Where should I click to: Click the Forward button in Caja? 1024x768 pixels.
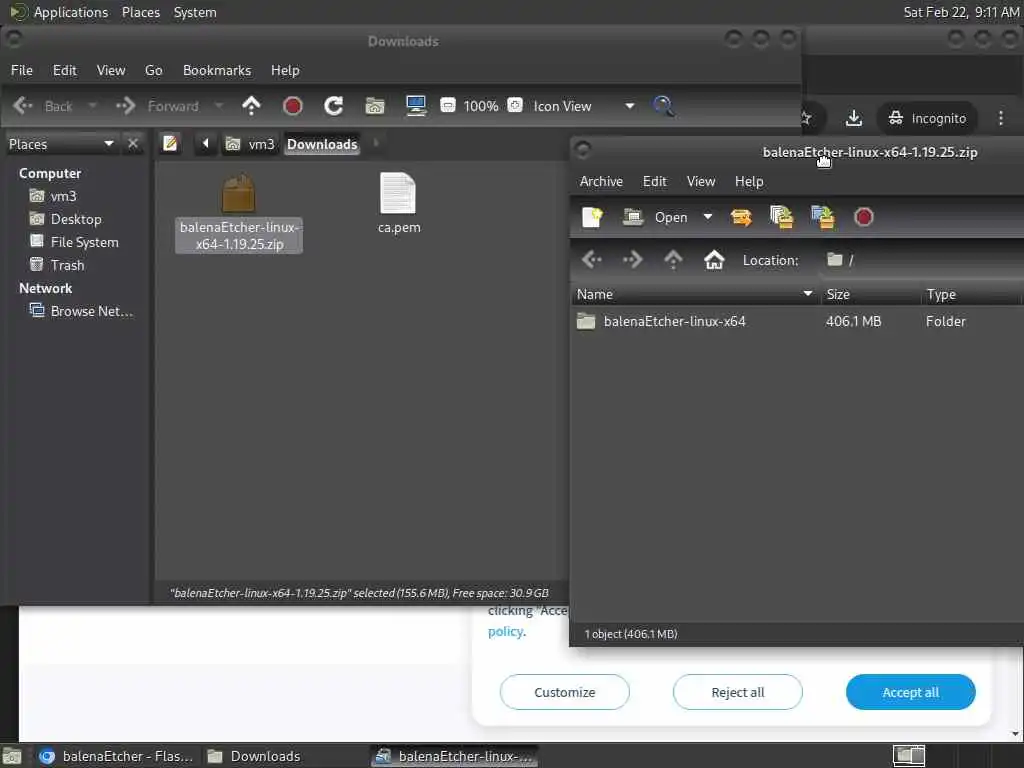point(157,106)
